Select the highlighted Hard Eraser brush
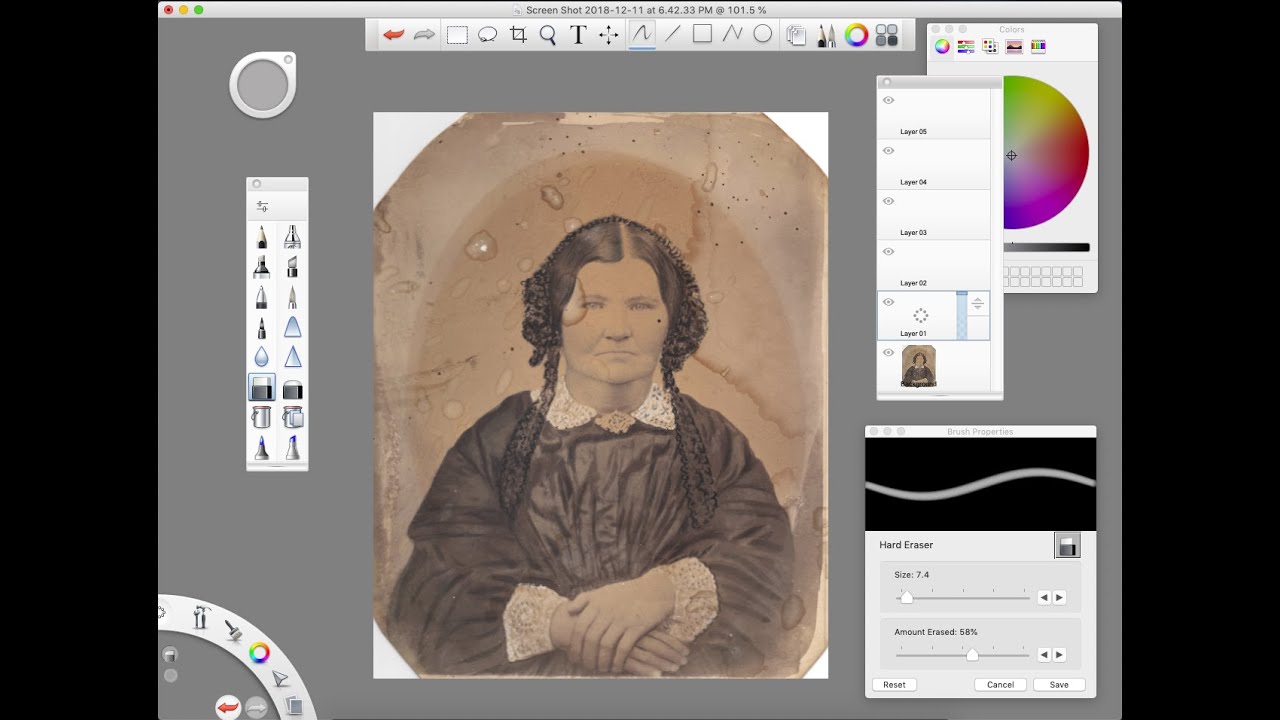Image resolution: width=1280 pixels, height=720 pixels. point(262,388)
